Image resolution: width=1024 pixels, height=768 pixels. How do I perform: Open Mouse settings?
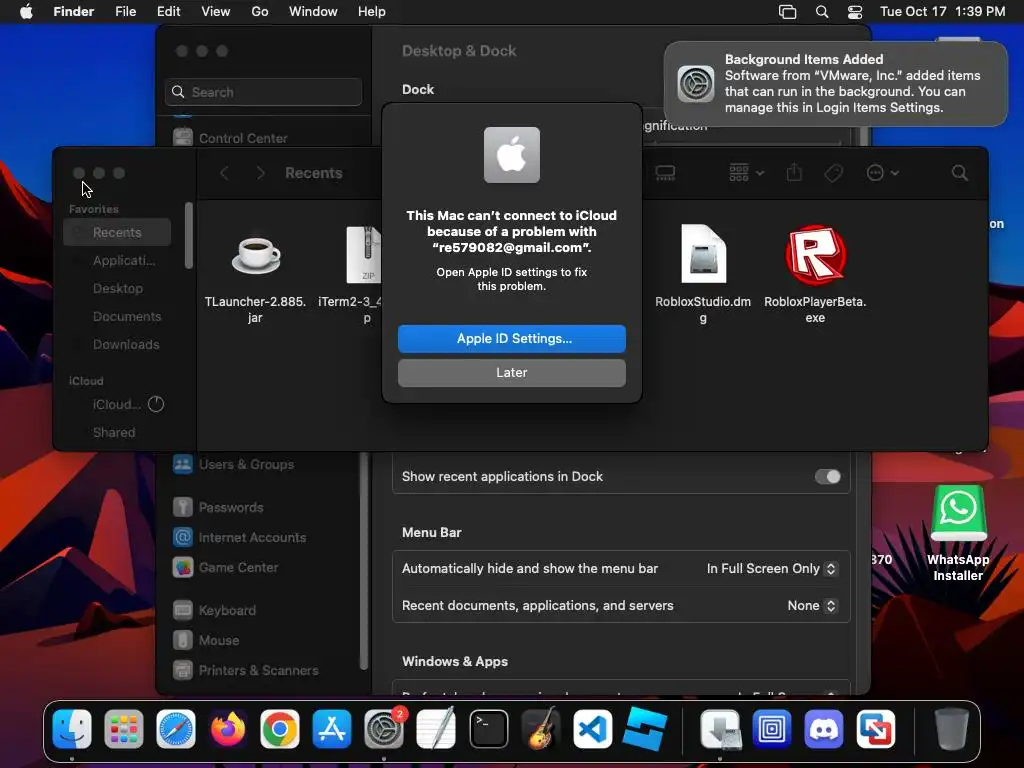click(x=206, y=641)
